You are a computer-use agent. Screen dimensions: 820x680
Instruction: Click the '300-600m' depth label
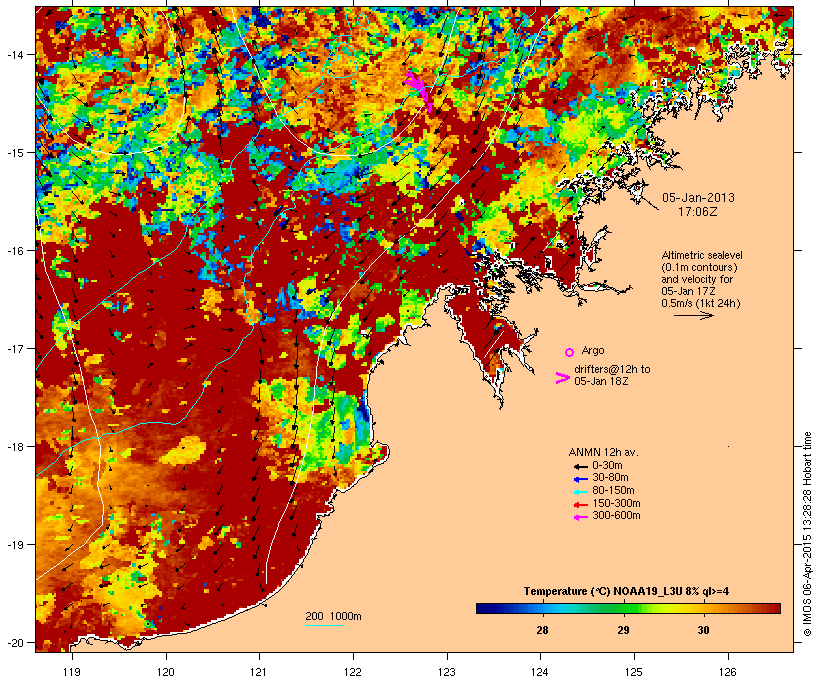[x=616, y=516]
